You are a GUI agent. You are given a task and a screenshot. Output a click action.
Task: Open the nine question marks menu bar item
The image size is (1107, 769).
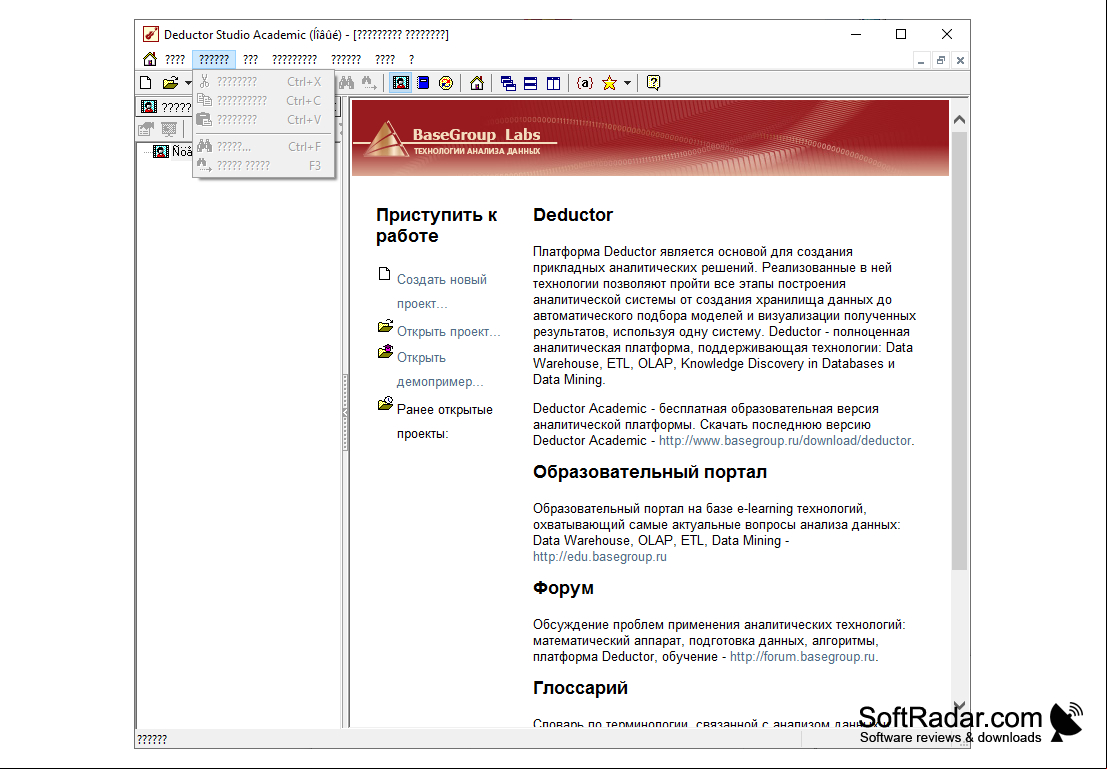coord(294,59)
